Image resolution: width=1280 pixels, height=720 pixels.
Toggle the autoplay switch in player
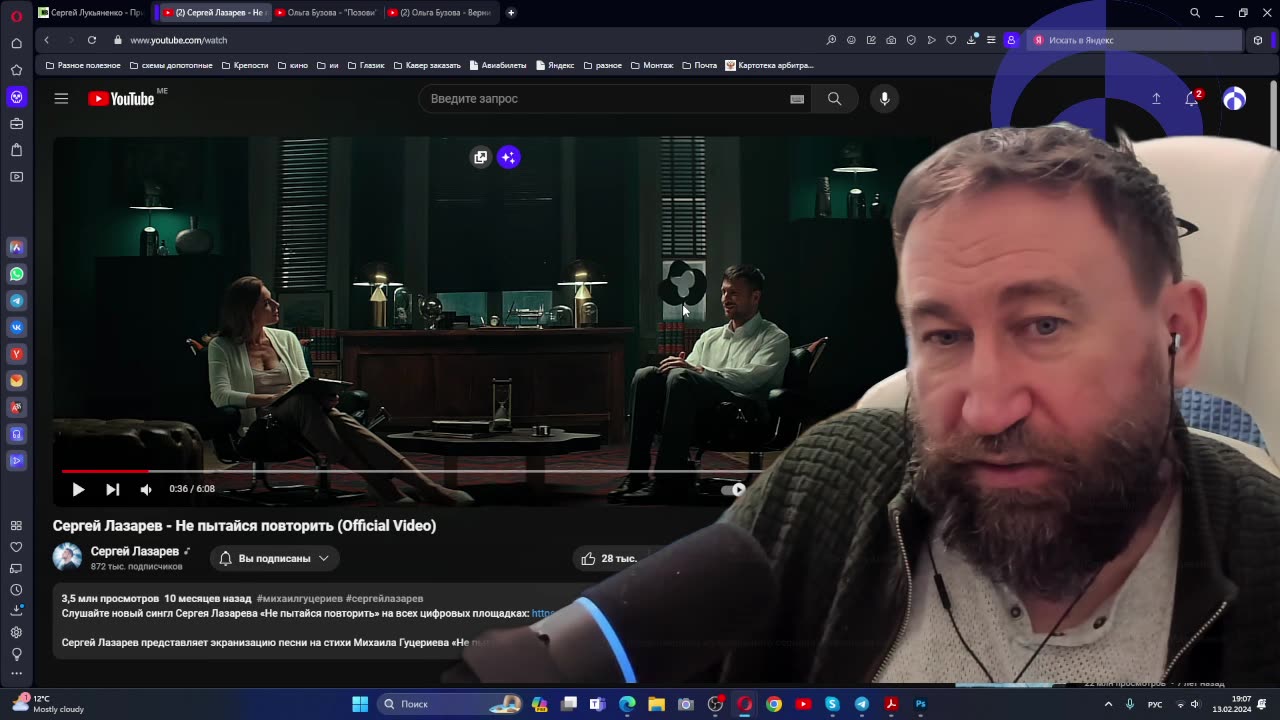click(x=734, y=489)
